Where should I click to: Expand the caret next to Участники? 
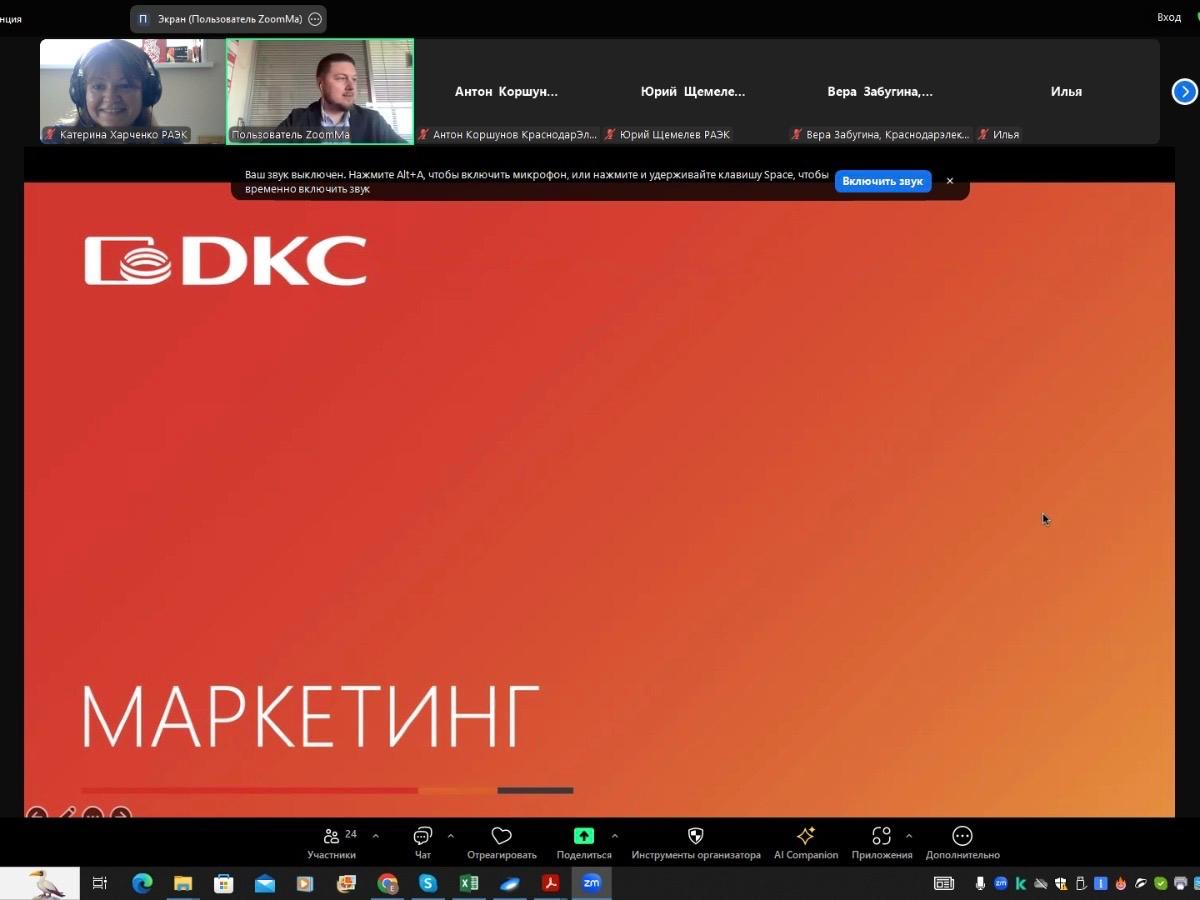tap(376, 836)
